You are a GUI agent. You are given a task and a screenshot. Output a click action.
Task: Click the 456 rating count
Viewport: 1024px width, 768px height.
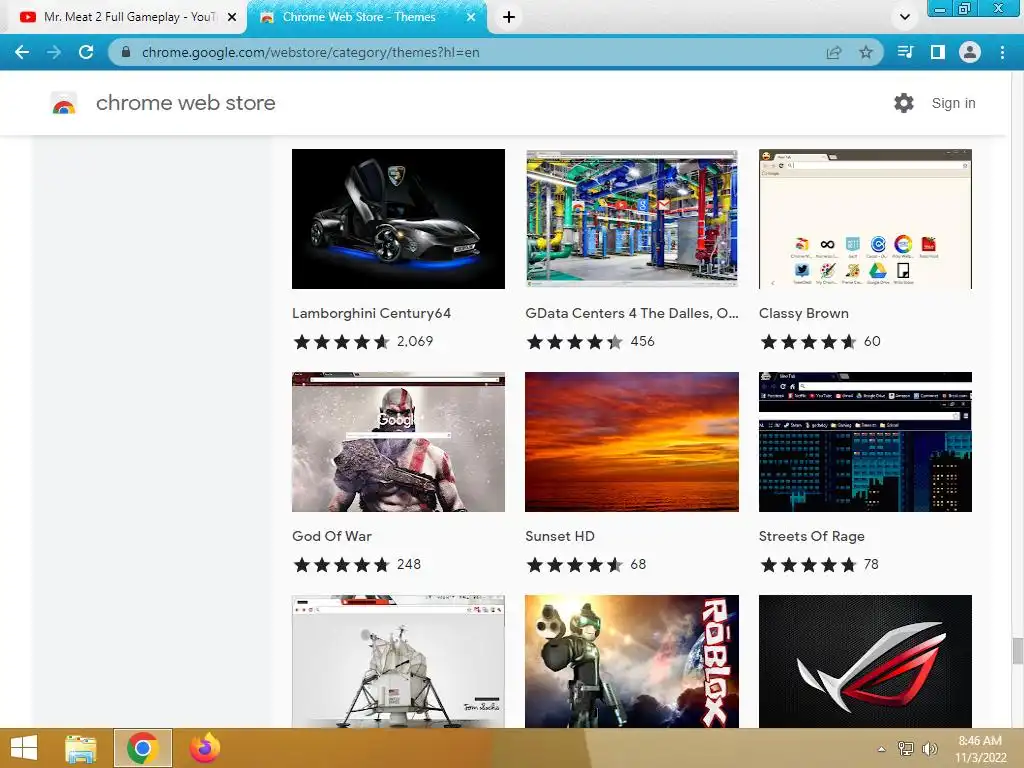[642, 342]
